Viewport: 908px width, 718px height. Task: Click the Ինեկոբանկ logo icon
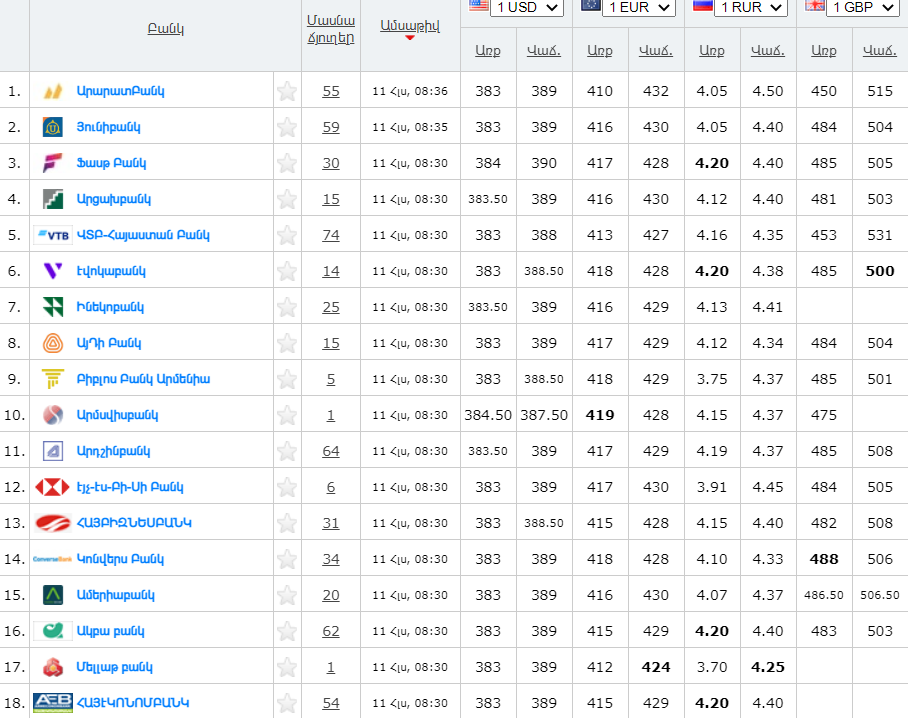tap(53, 307)
